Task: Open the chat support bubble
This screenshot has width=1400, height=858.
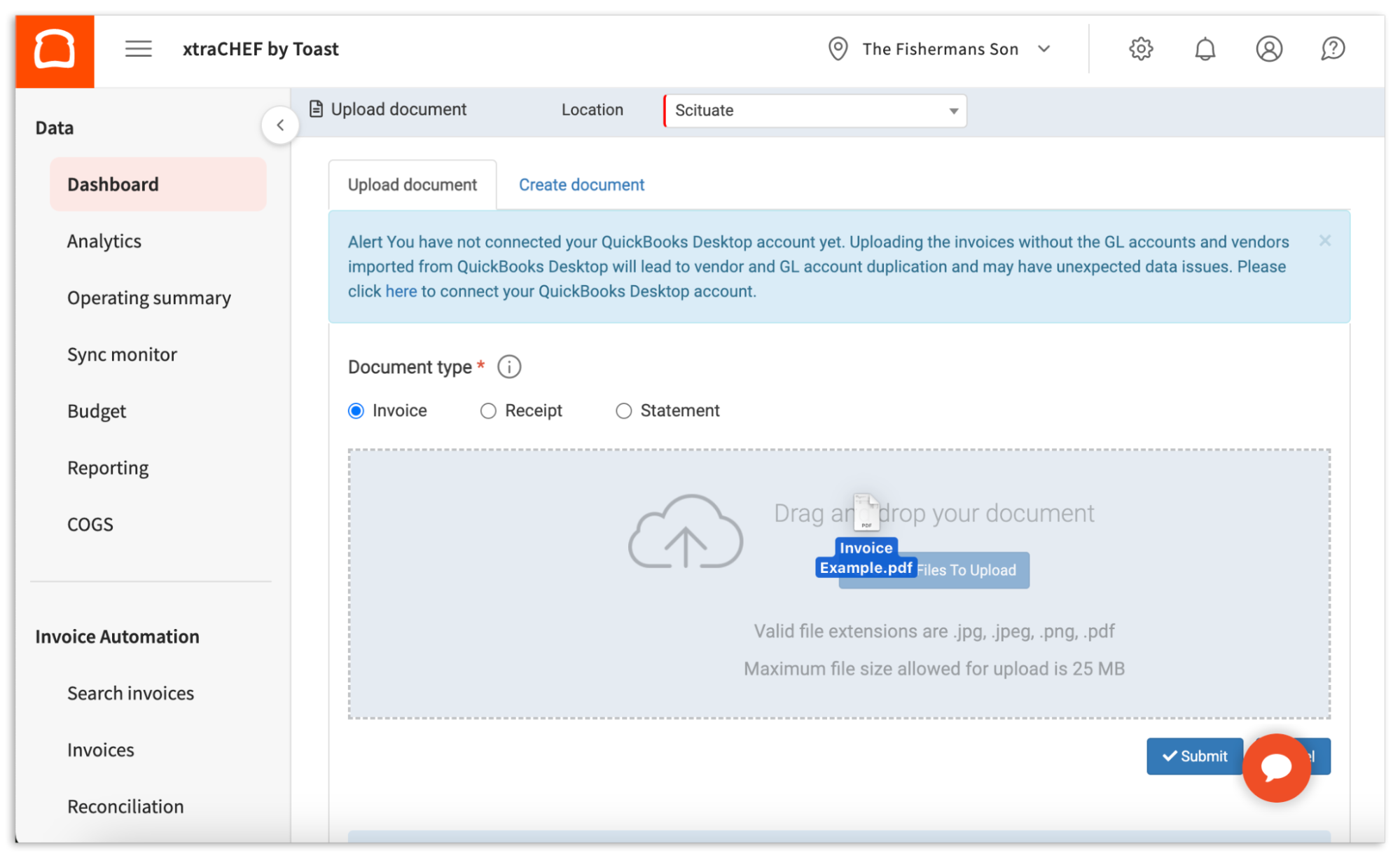Action: pos(1276,767)
